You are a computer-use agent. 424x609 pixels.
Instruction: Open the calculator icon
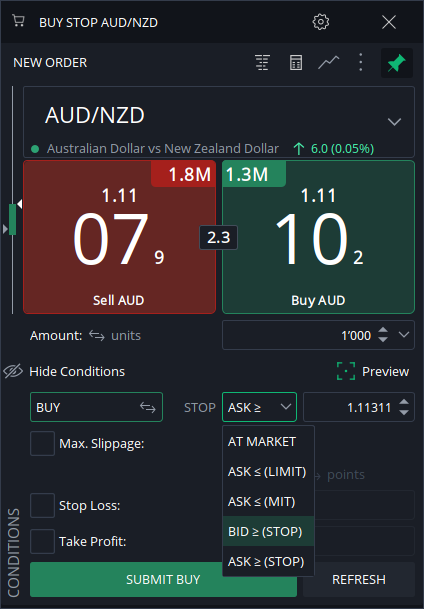[296, 63]
